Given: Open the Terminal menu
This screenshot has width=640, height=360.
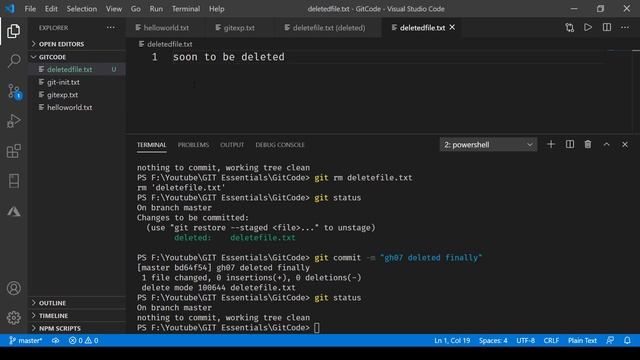Looking at the screenshot, I should pos(186,9).
